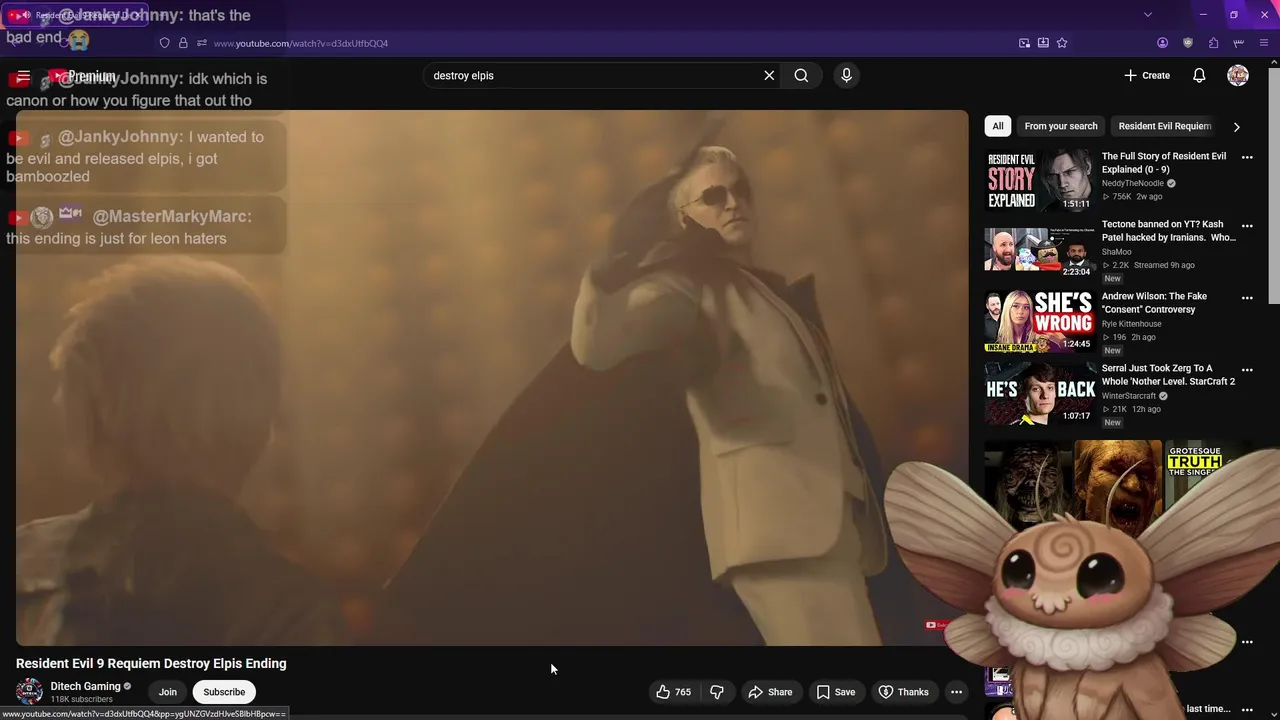Open the browser application menu

(x=1265, y=43)
